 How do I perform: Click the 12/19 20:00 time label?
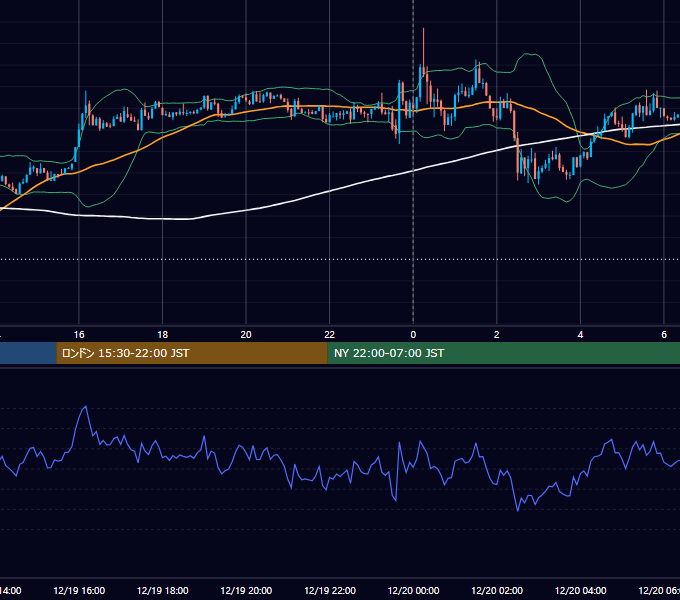(x=246, y=590)
